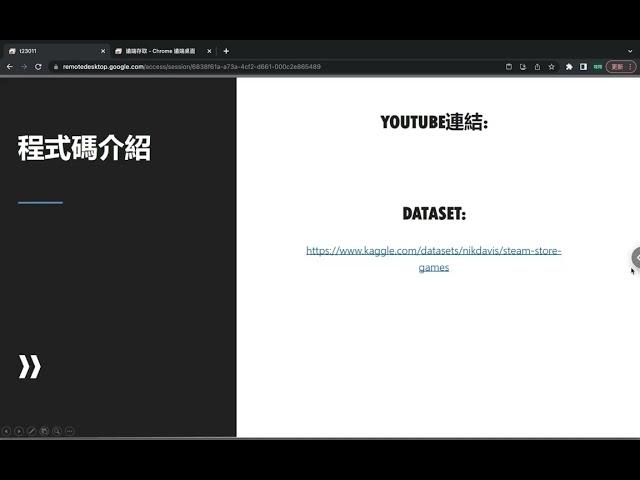The width and height of the screenshot is (640, 480).
Task: Reload the remote desktop page
Action: tap(38, 67)
